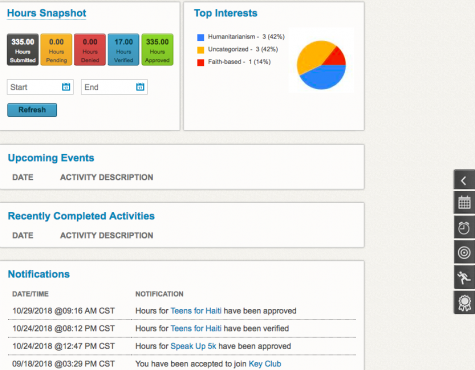The width and height of the screenshot is (475, 370).
Task: Click the DATE/TIME column header in Notifications
Action: click(30, 294)
